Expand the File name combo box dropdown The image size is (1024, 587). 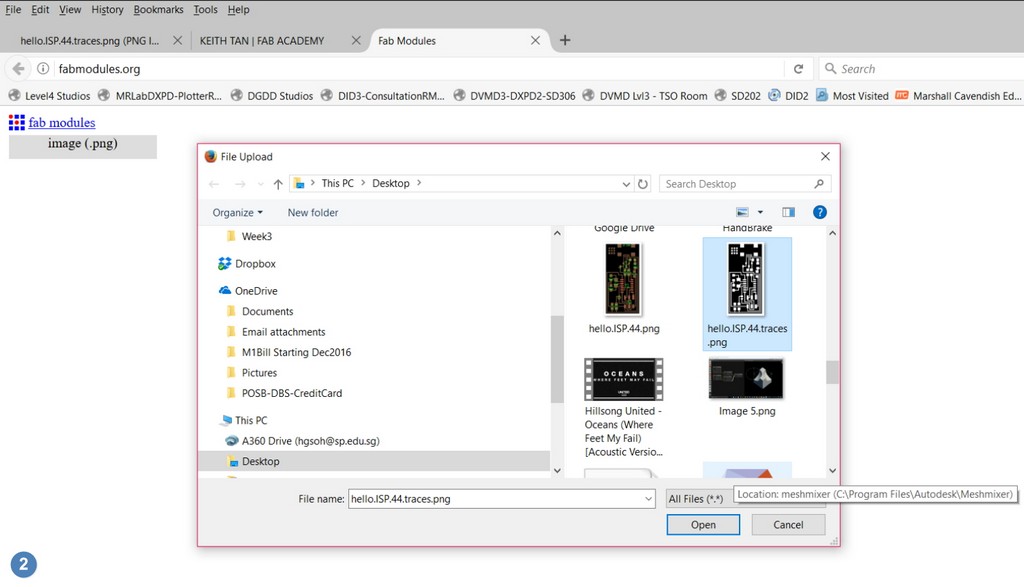pos(648,499)
